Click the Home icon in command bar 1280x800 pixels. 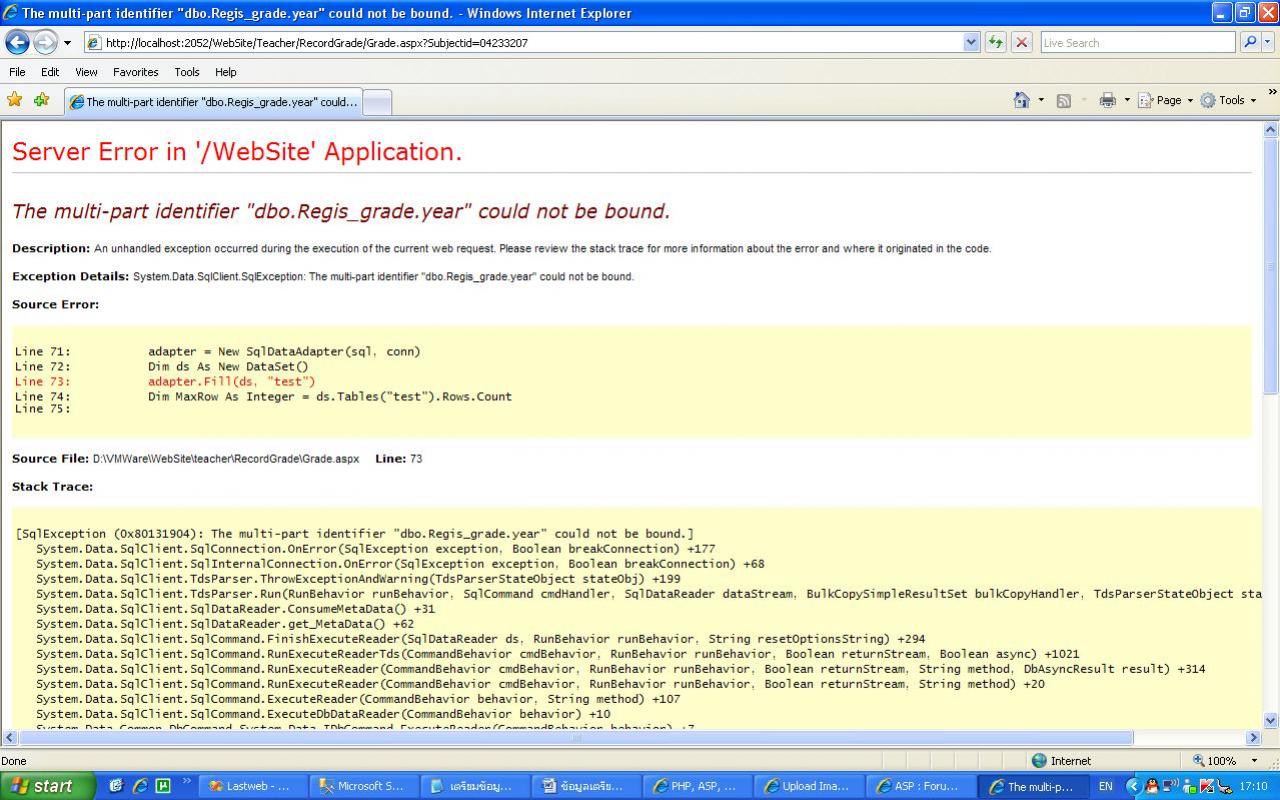pyautogui.click(x=1021, y=100)
